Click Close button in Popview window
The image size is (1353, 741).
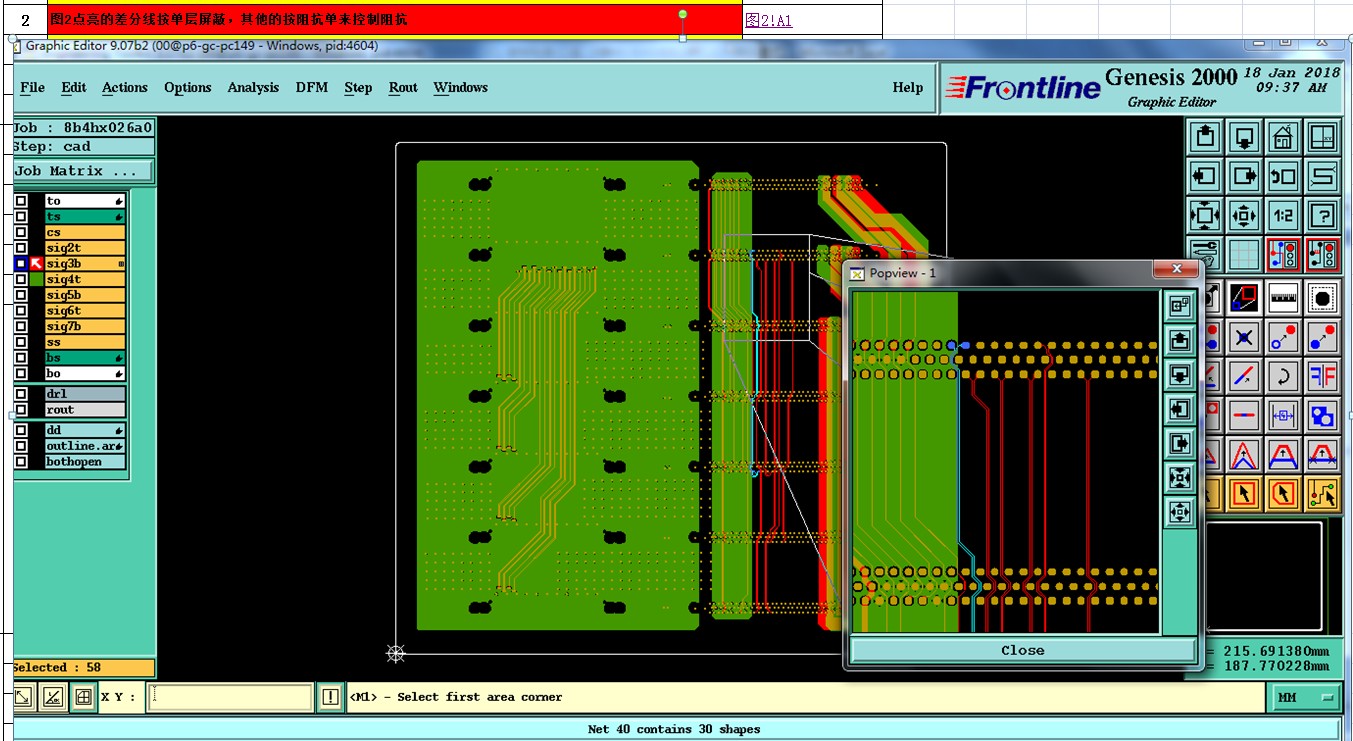tap(1022, 650)
